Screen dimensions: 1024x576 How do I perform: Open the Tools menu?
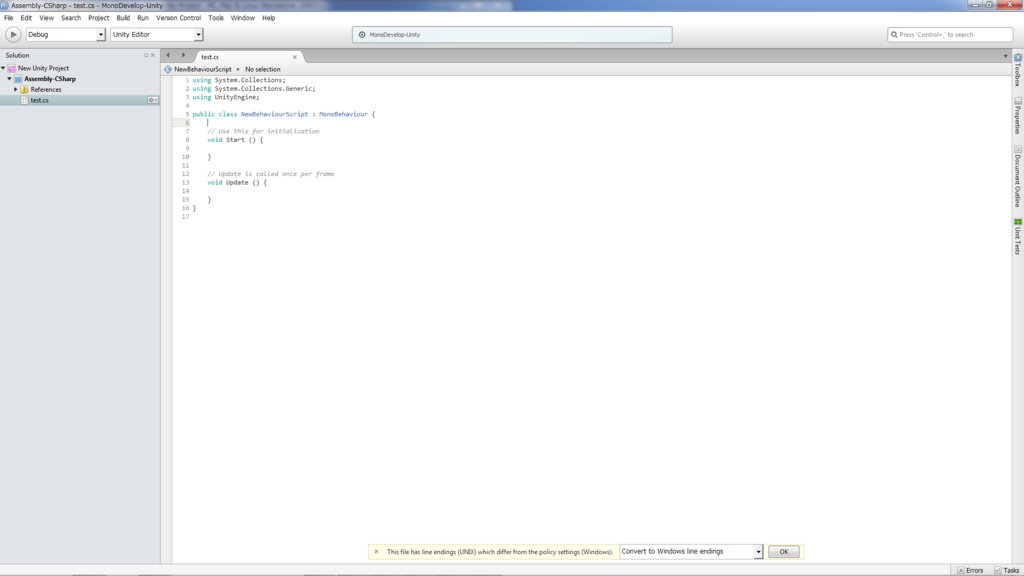pyautogui.click(x=216, y=18)
